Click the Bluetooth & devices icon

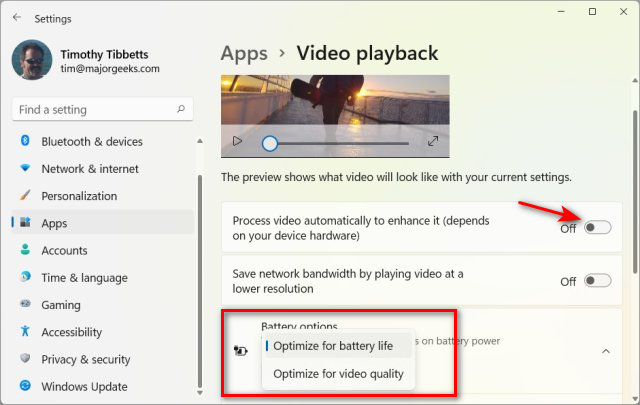point(25,141)
